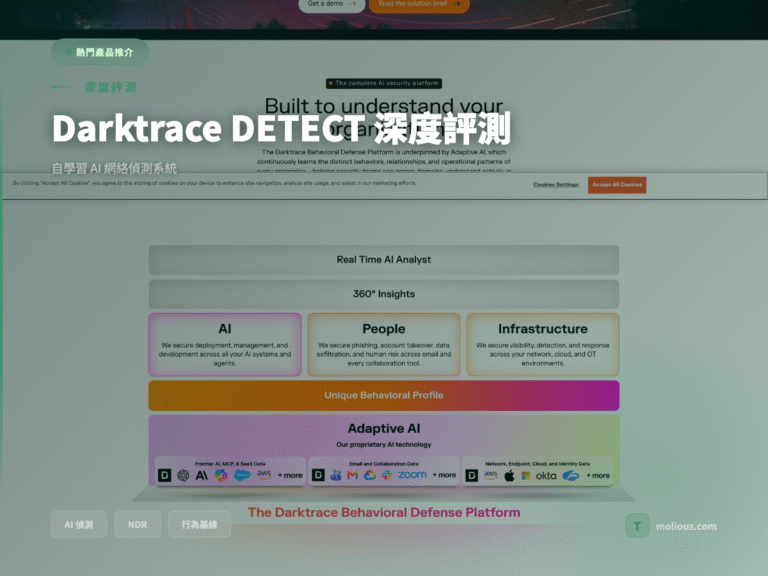This screenshot has width=768, height=576.
Task: Click the subtitle '自學習 AI 網絡偵測系統'
Action: click(115, 168)
